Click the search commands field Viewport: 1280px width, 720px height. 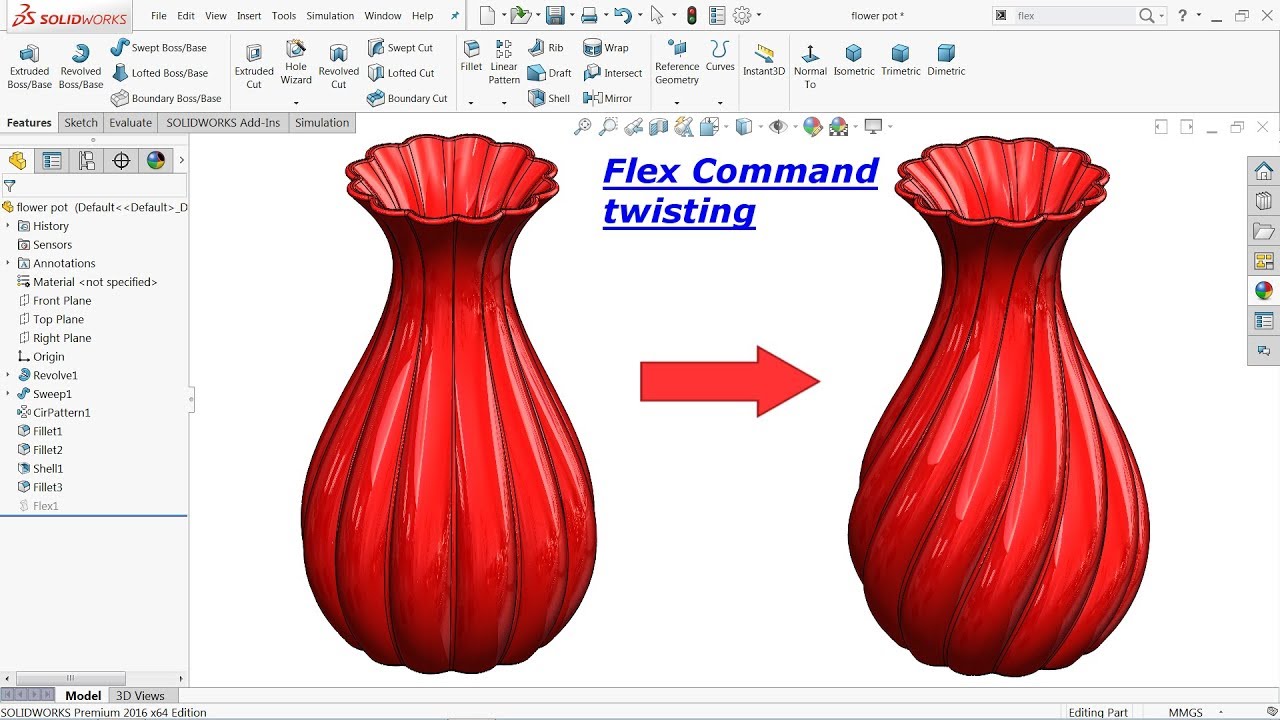[1074, 16]
